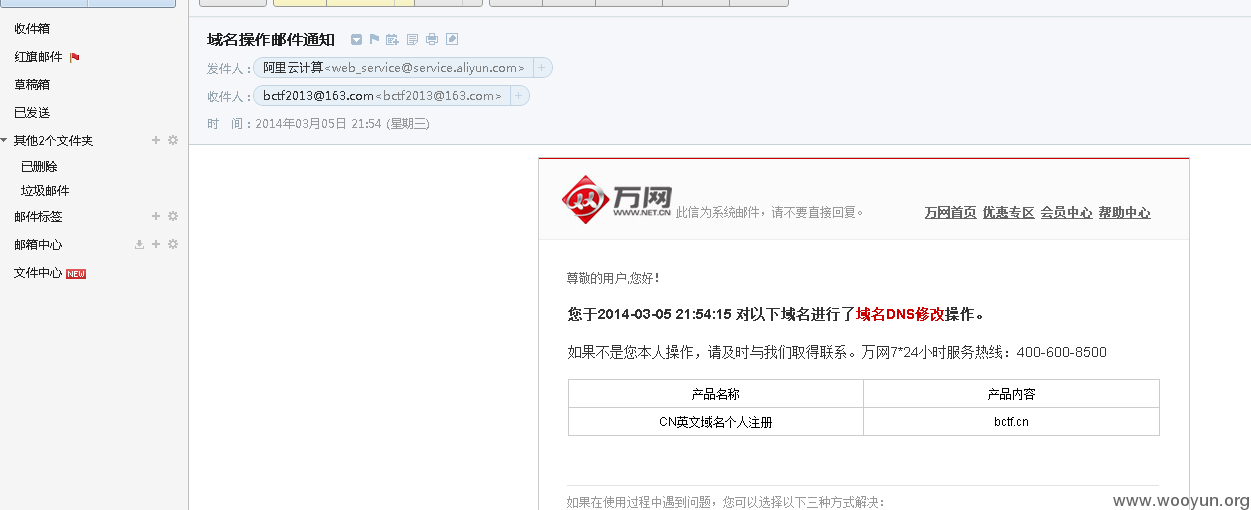Click the red 域名DNS修改 text
This screenshot has width=1251, height=510.
tap(900, 314)
